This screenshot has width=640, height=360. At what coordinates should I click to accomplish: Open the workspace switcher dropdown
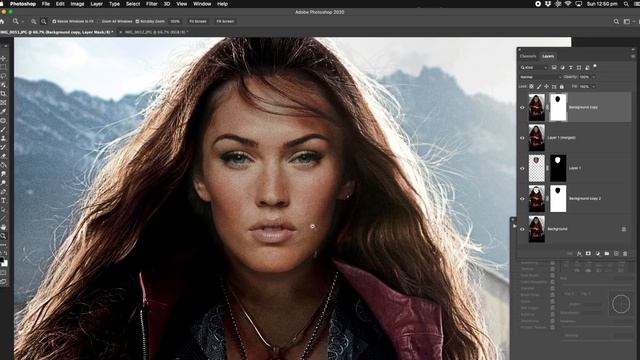[628, 21]
